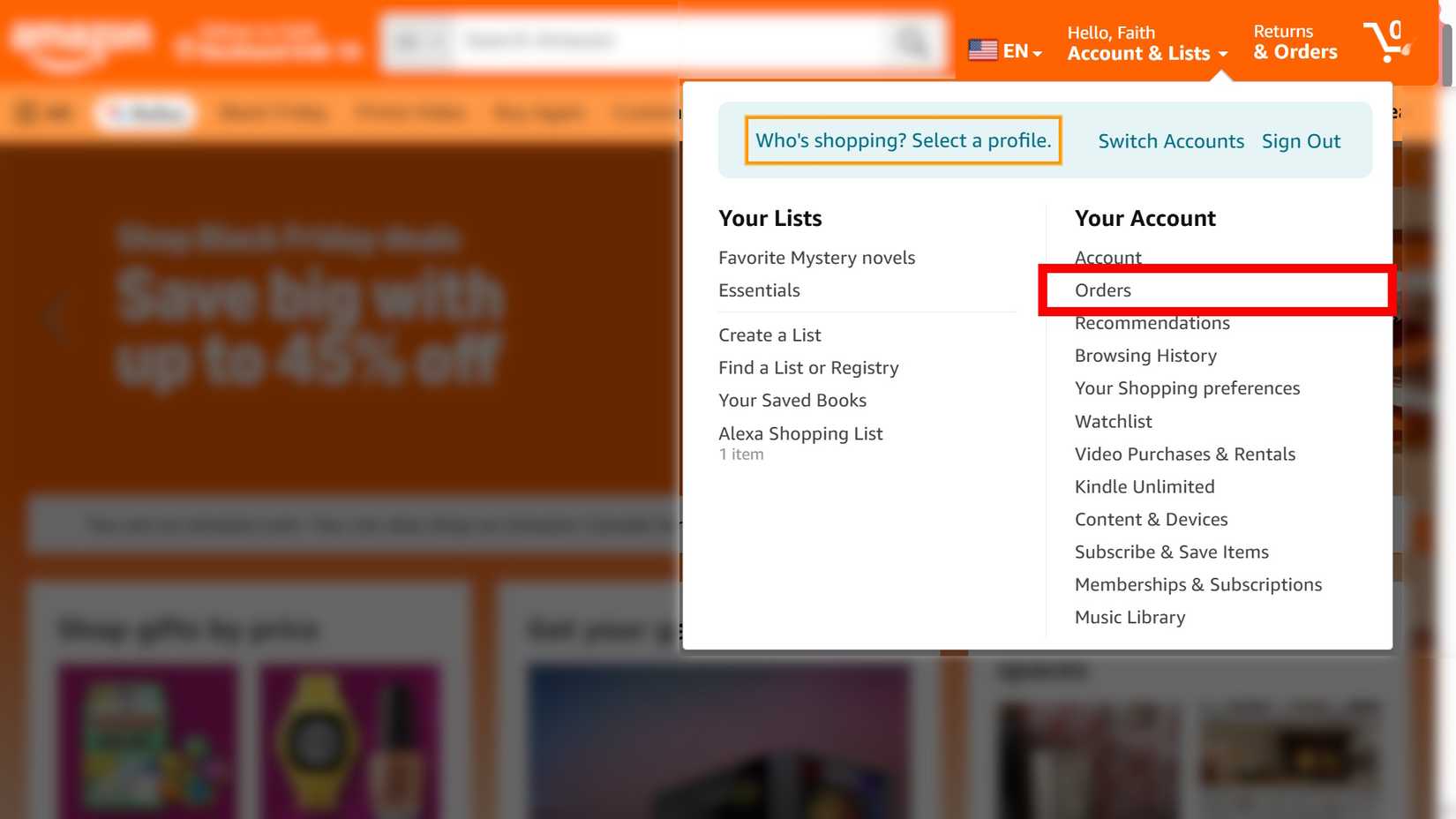
Task: Open the Essentials list
Action: pos(759,290)
